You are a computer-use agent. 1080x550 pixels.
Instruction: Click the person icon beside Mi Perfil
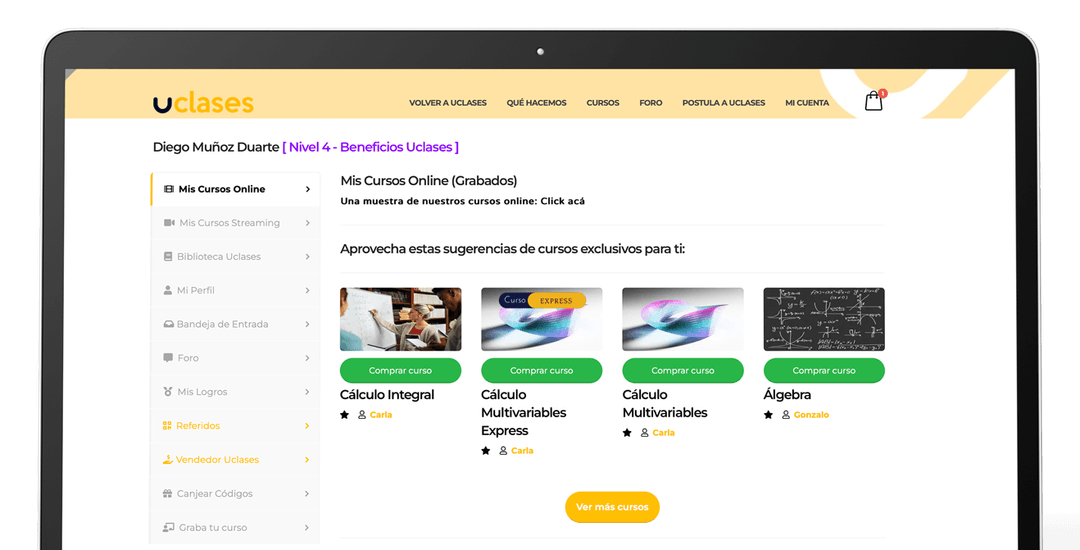pyautogui.click(x=167, y=290)
